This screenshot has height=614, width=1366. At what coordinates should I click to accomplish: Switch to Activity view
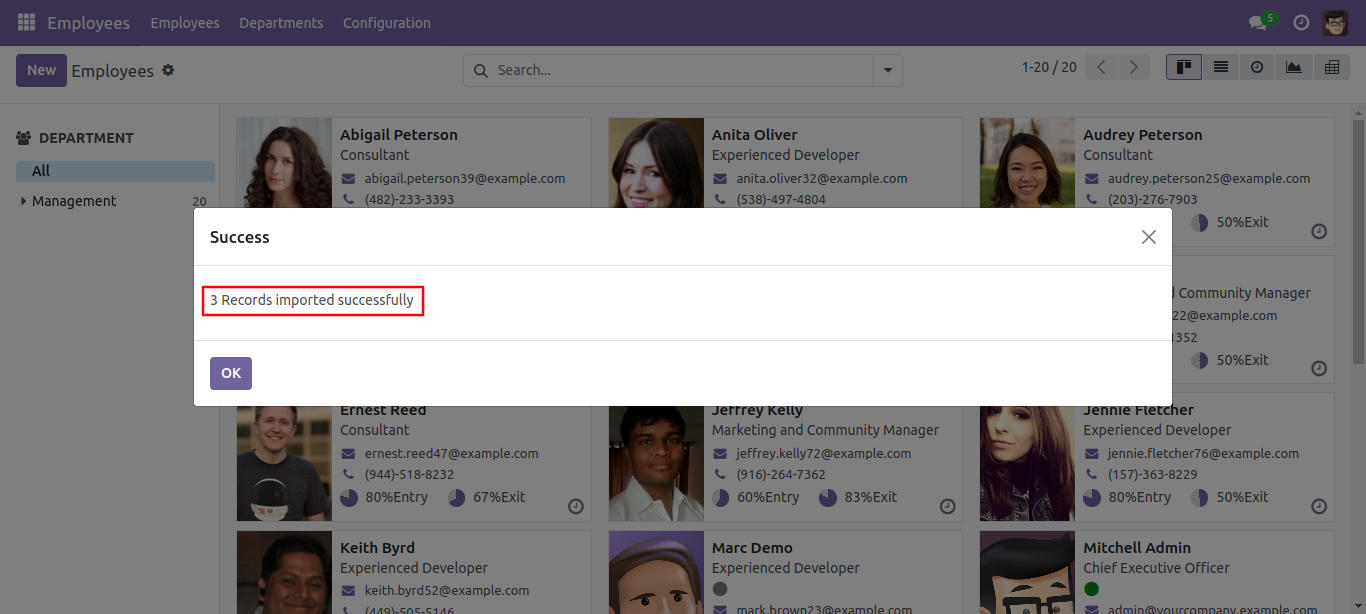pos(1257,67)
